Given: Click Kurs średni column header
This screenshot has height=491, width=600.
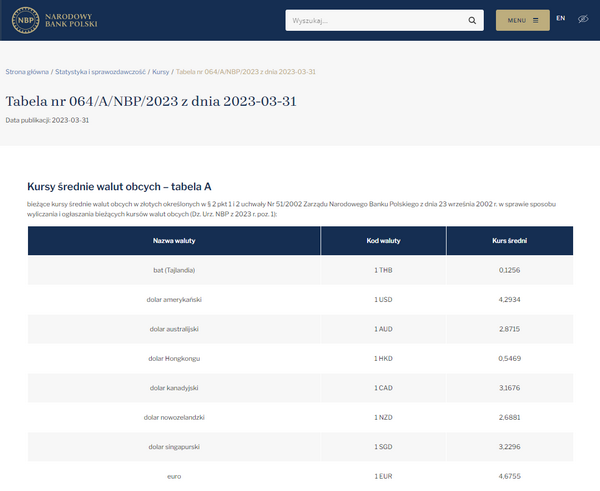Looking at the screenshot, I should pyautogui.click(x=510, y=241).
